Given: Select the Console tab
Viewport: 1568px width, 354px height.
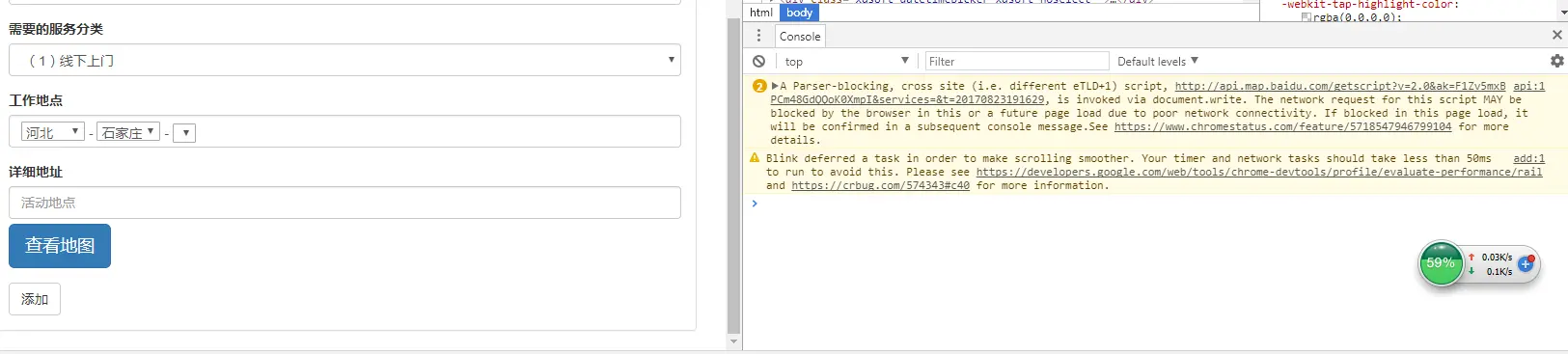Looking at the screenshot, I should pos(800,36).
